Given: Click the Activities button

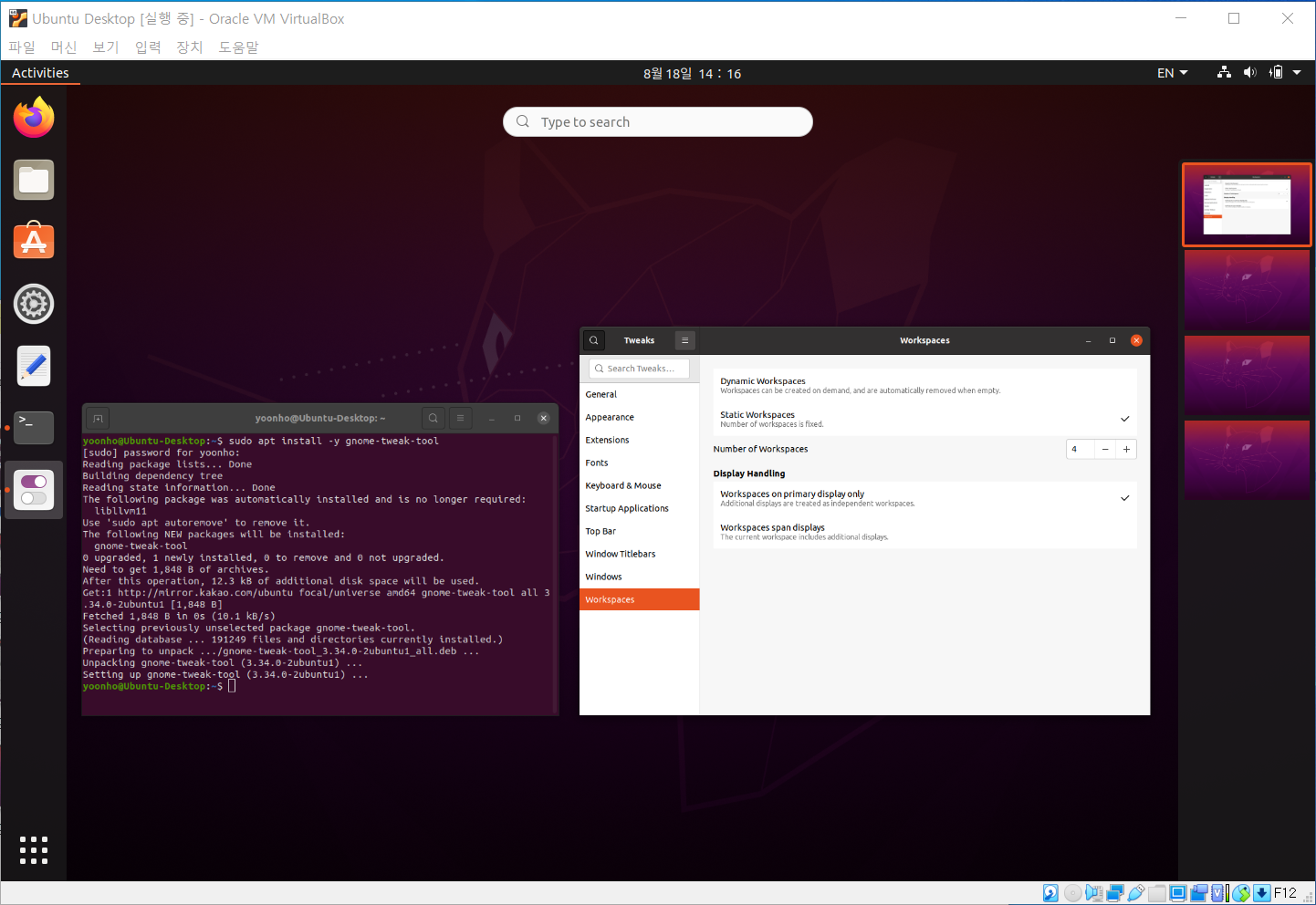Looking at the screenshot, I should 40,73.
